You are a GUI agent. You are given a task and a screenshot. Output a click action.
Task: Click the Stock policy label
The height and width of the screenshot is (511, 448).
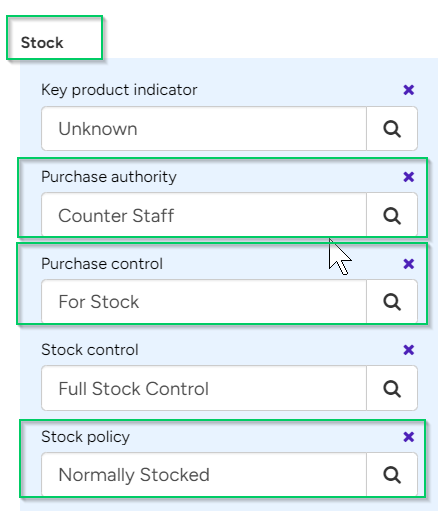(x=85, y=437)
